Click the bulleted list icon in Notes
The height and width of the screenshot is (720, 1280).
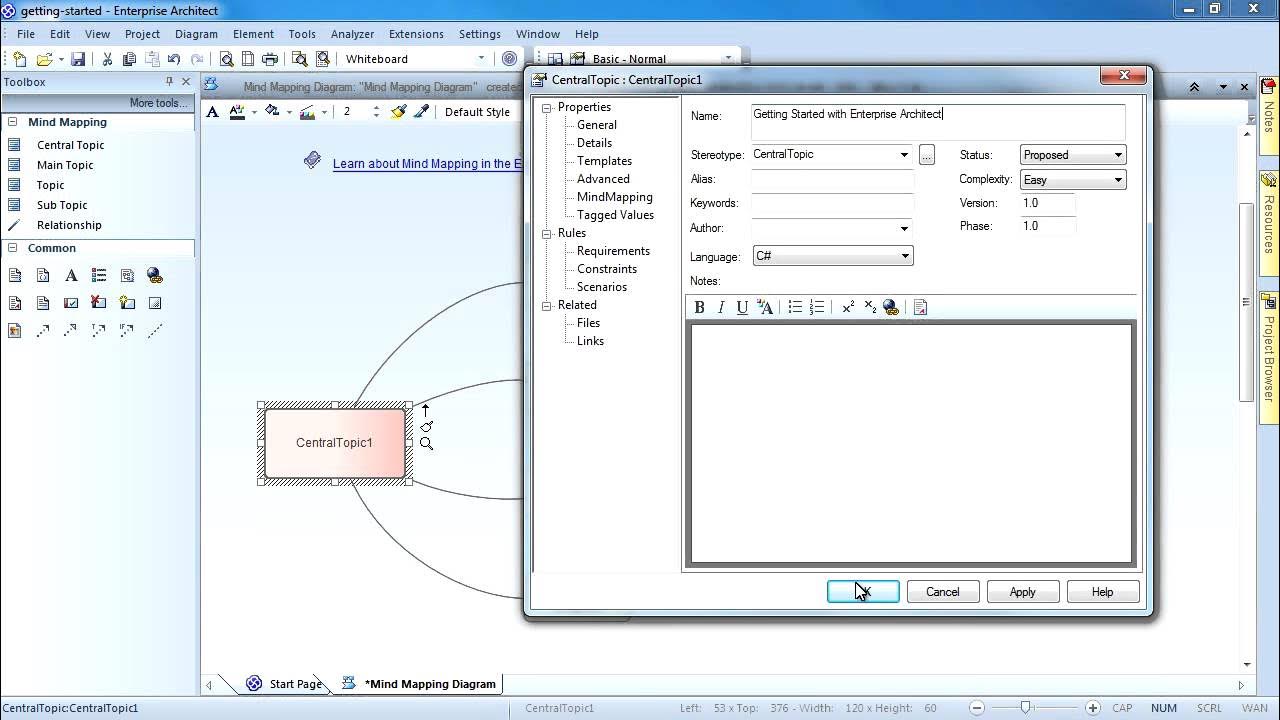pyautogui.click(x=795, y=307)
